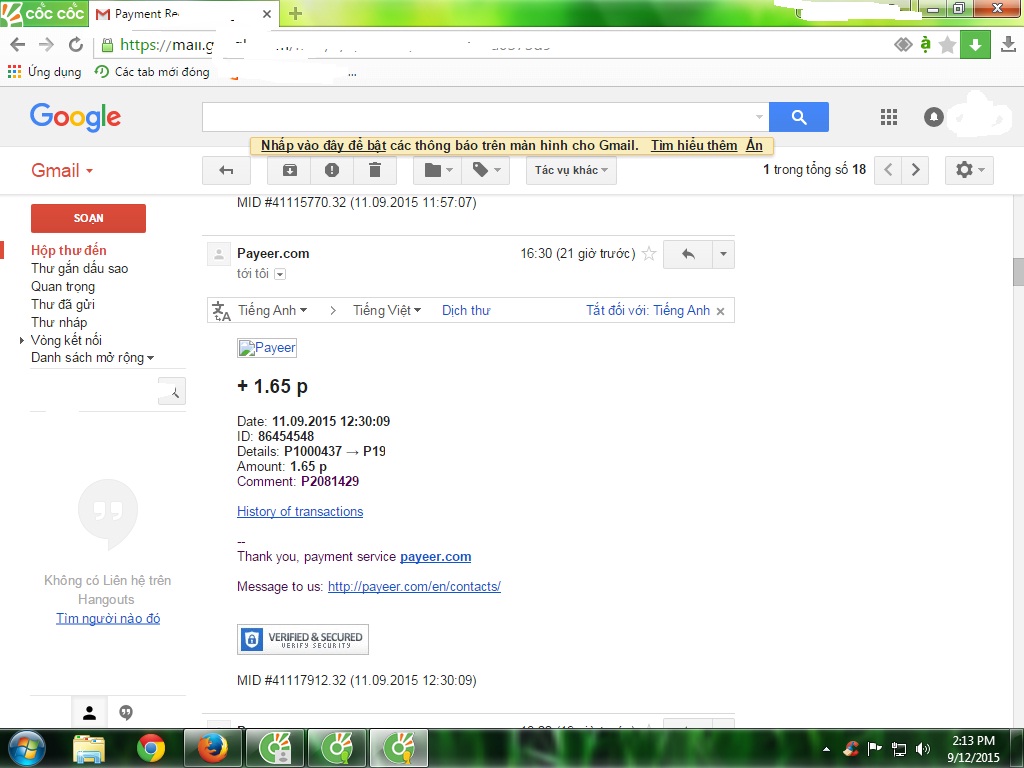Screen dimensions: 1024x768
Task: Click Tìm người nào đó link
Action: click(108, 618)
